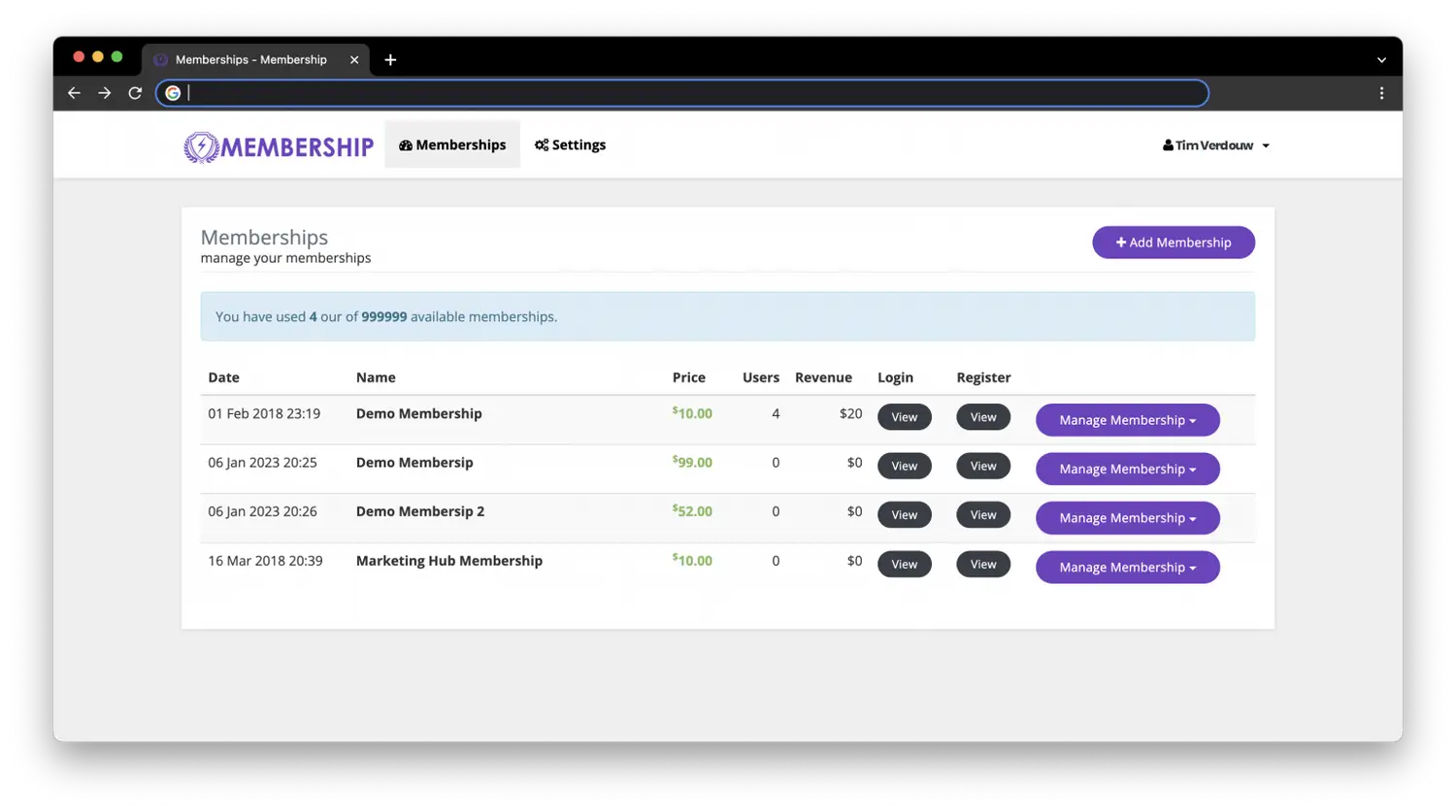Click the Google icon in address bar
Image resolution: width=1456 pixels, height=812 pixels.
(x=173, y=93)
